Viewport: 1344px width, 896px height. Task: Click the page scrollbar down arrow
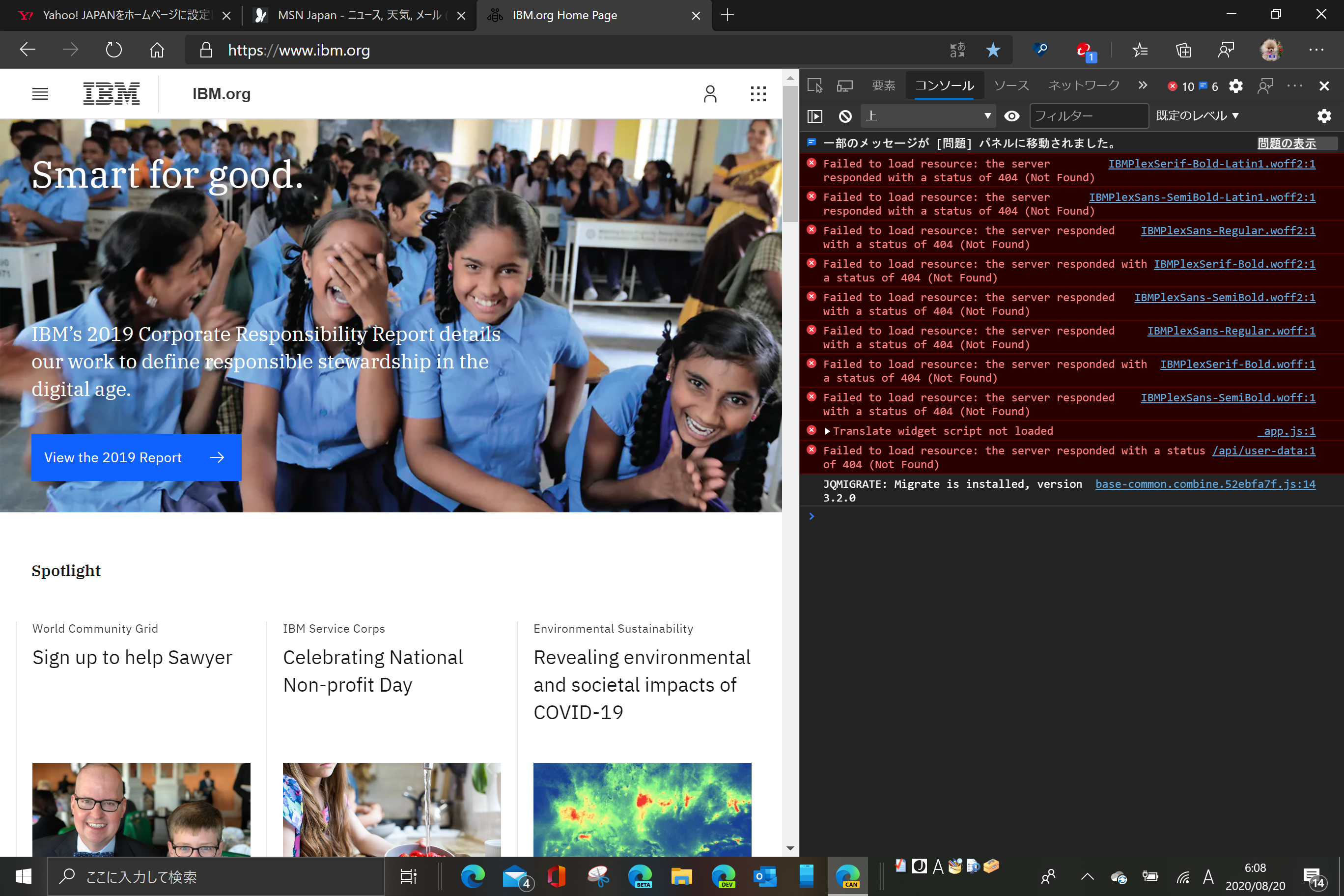click(790, 848)
